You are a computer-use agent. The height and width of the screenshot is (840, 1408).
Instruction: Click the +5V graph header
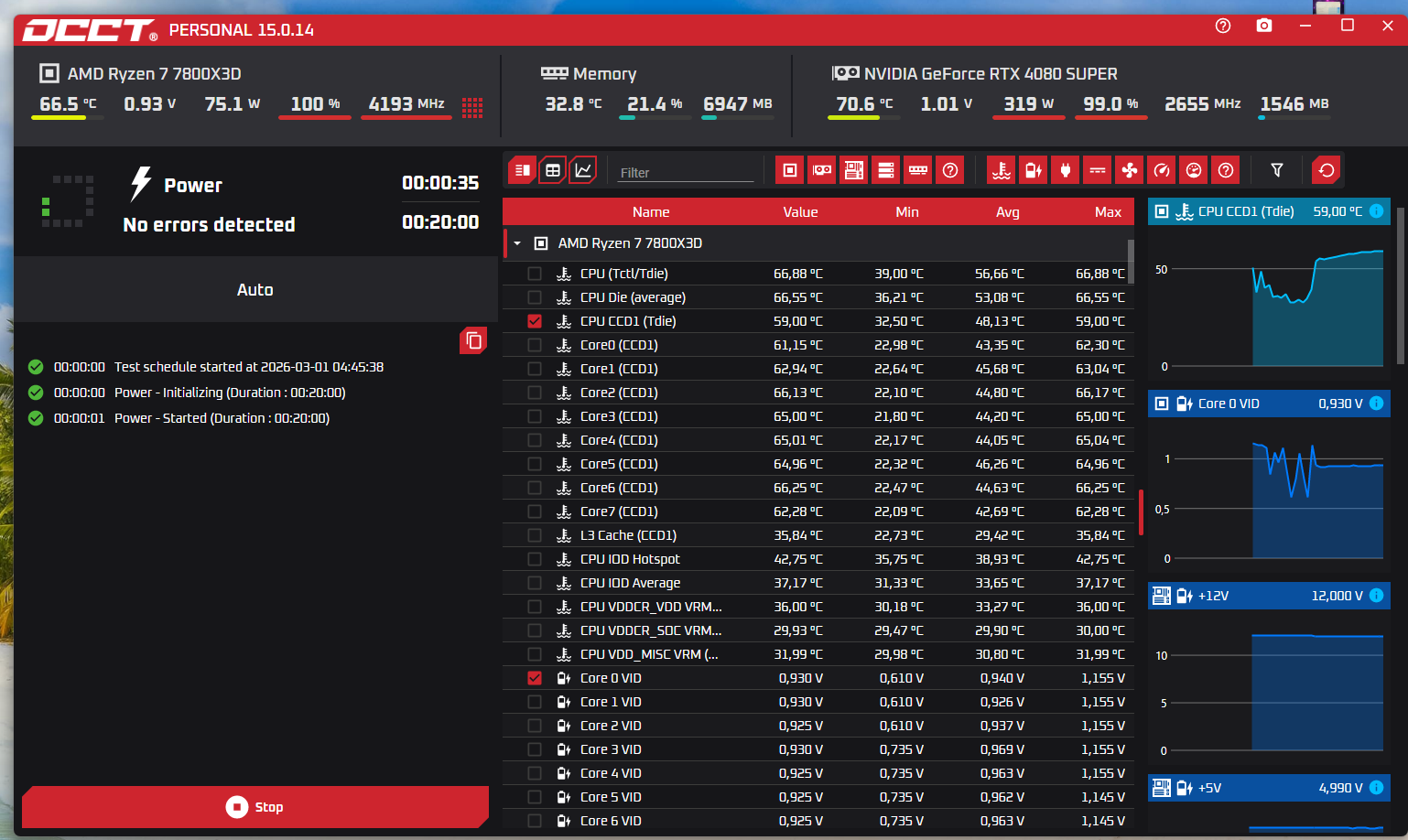(1269, 788)
